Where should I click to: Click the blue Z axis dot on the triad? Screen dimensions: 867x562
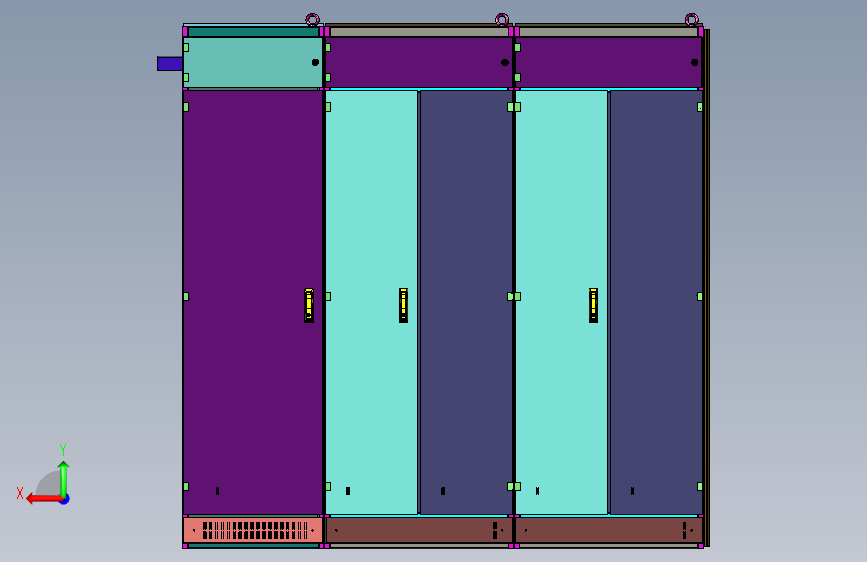click(65, 499)
